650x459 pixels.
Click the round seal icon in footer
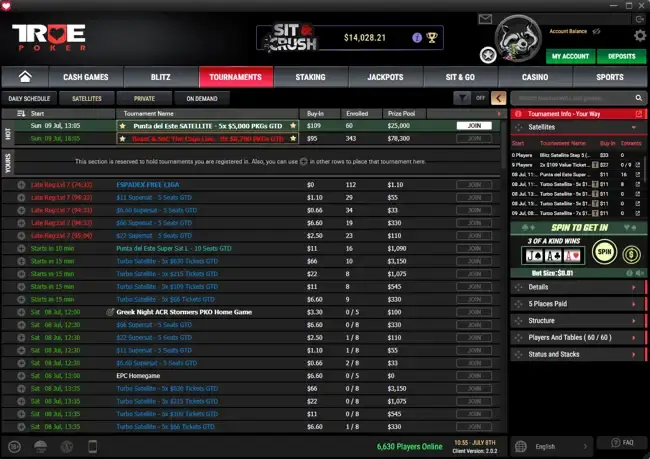[x=67, y=447]
